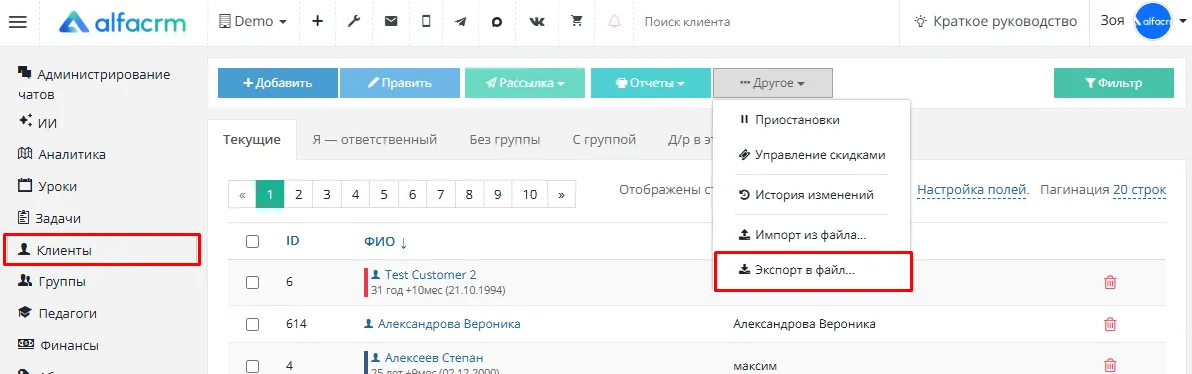
Task: Open Уроки in sidebar
Action: click(x=47, y=186)
